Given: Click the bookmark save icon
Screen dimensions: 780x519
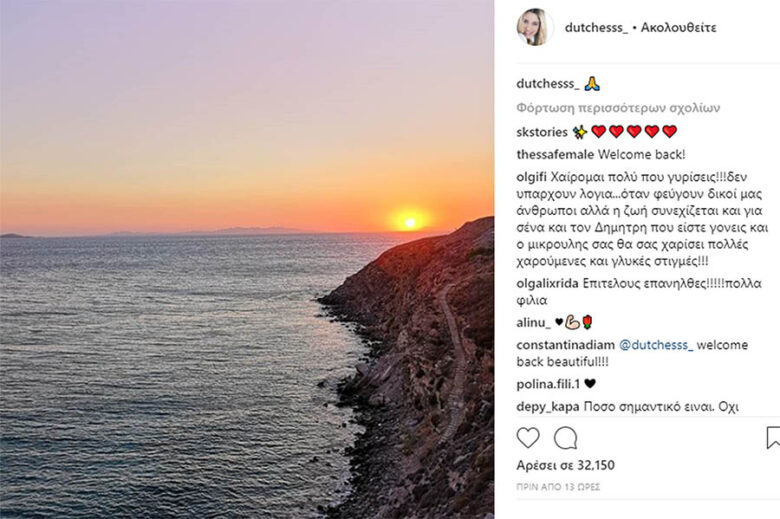Looking at the screenshot, I should click(774, 438).
